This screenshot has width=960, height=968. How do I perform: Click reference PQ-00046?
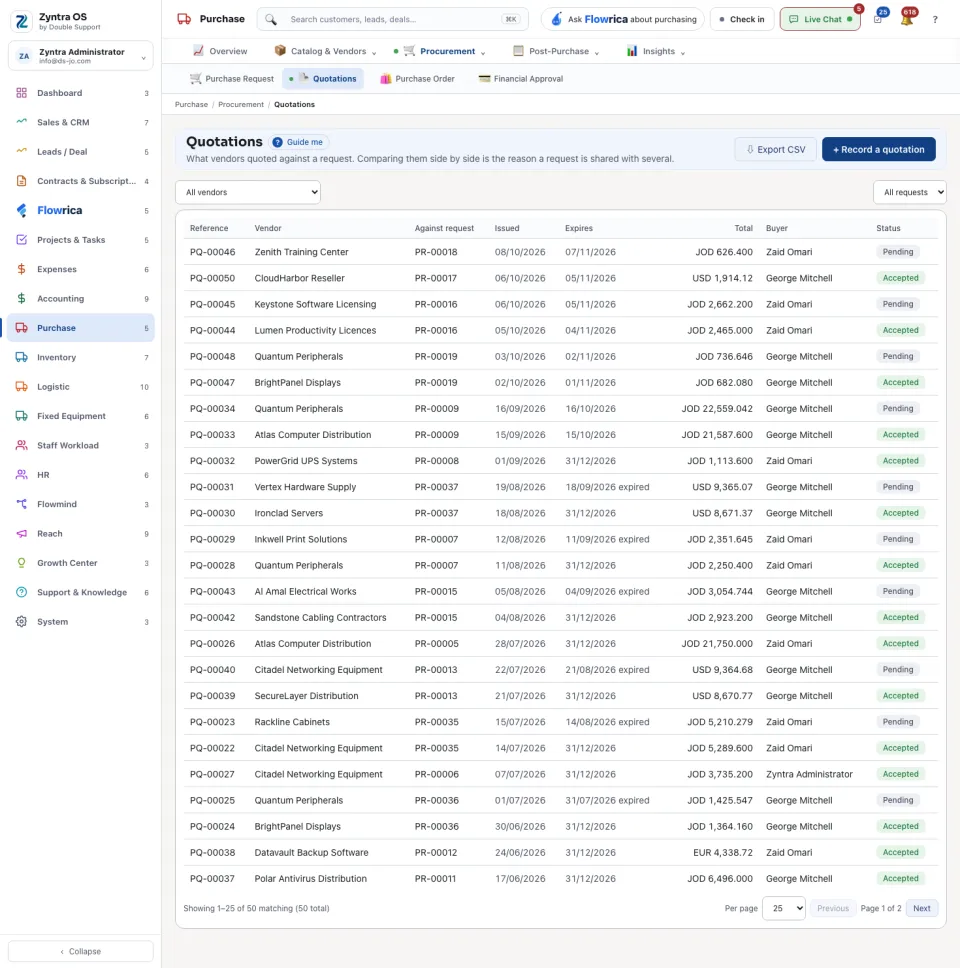tap(212, 252)
